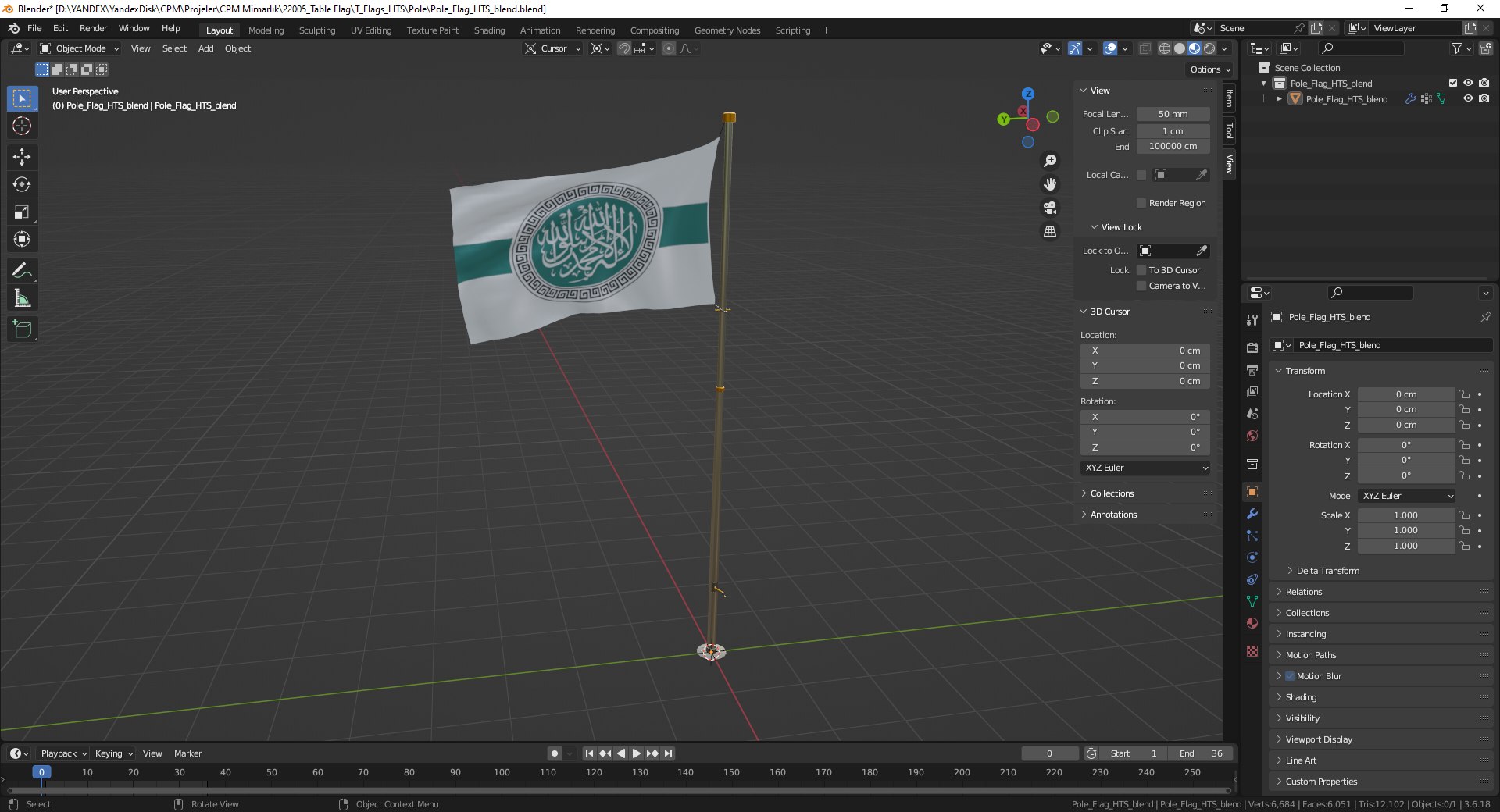The width and height of the screenshot is (1500, 812).
Task: Enable Lock To 3D Cursor checkbox
Action: click(x=1141, y=270)
